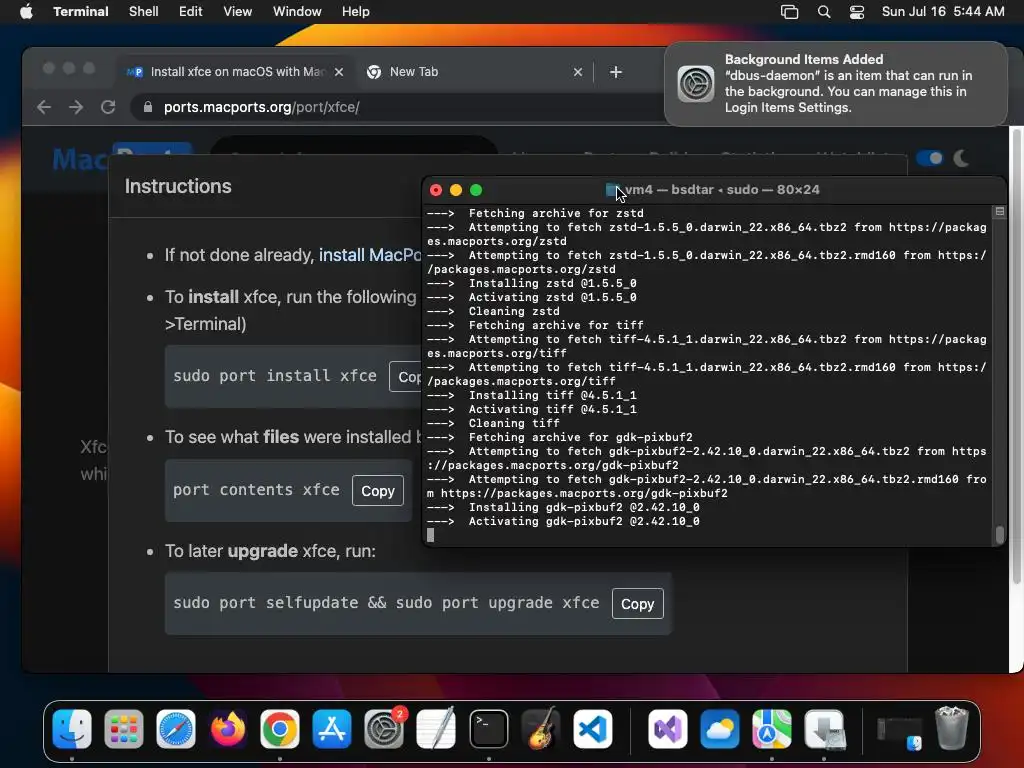View site info lock icon in address bar
Viewport: 1024px width, 768px height.
[x=148, y=107]
